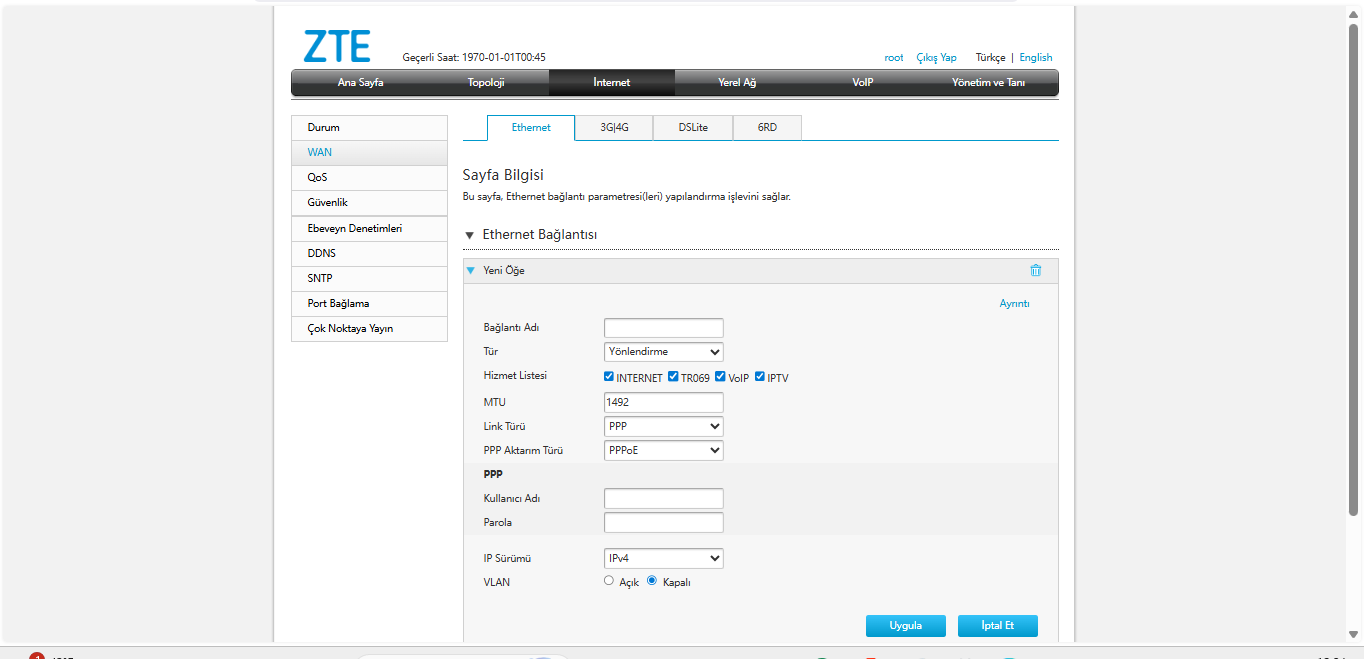Delete Yeni Öğe entry with trash icon

point(1036,270)
